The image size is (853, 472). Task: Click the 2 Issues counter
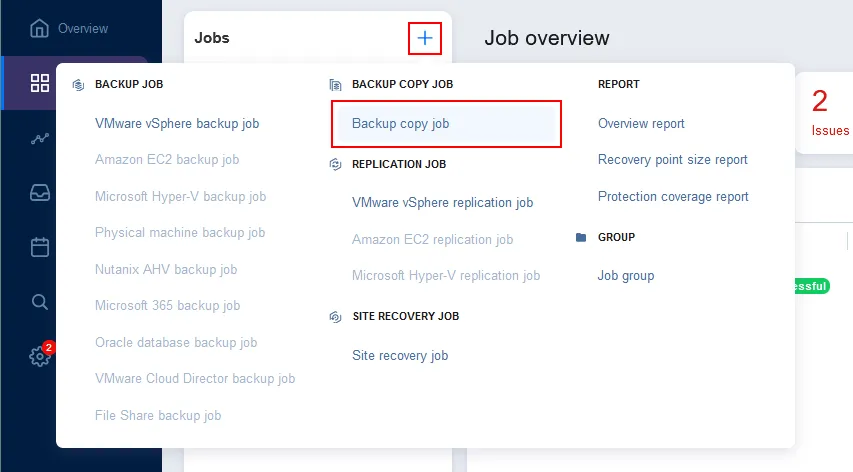[x=827, y=112]
